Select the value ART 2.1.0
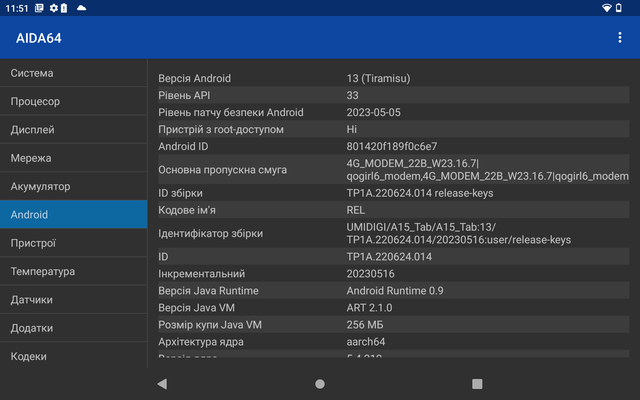640x400 pixels. 369,308
